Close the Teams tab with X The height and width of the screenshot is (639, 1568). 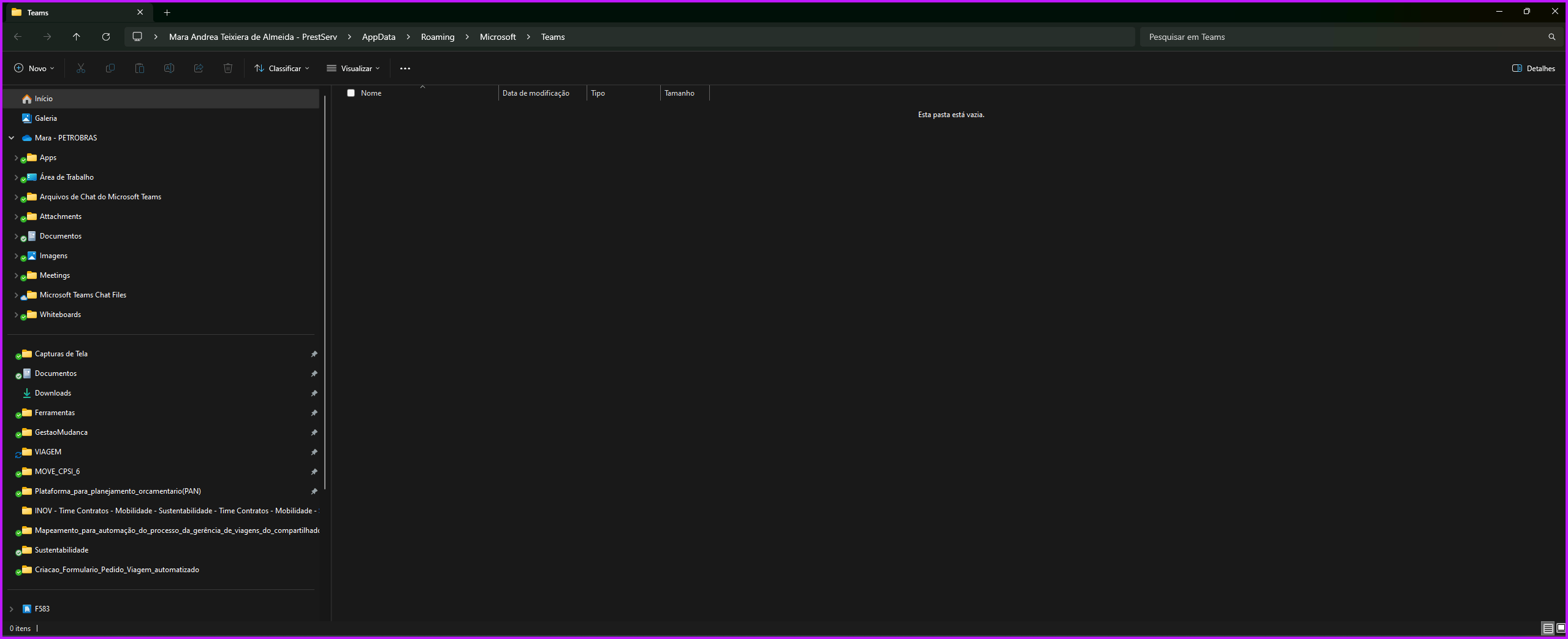140,12
